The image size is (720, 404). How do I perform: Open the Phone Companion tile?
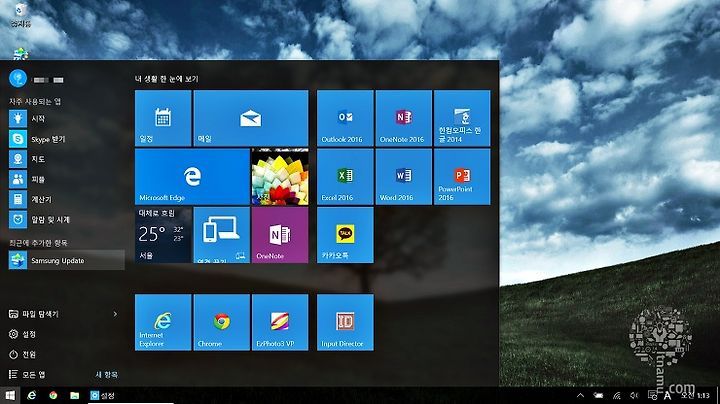222,235
